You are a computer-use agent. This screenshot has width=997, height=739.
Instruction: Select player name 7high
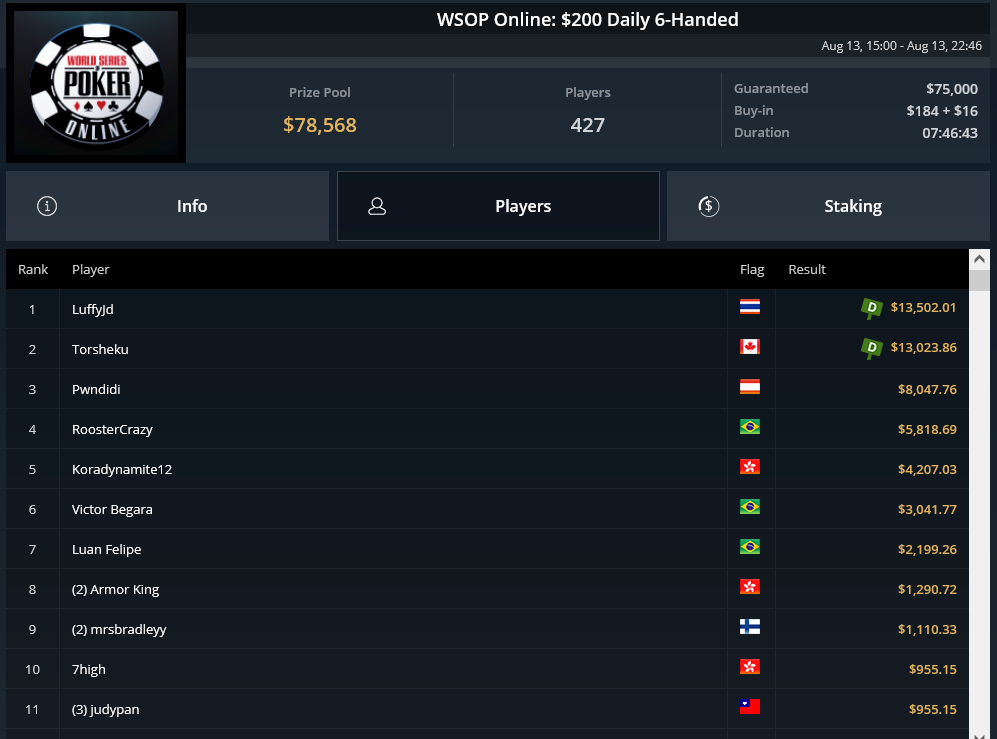pos(89,670)
